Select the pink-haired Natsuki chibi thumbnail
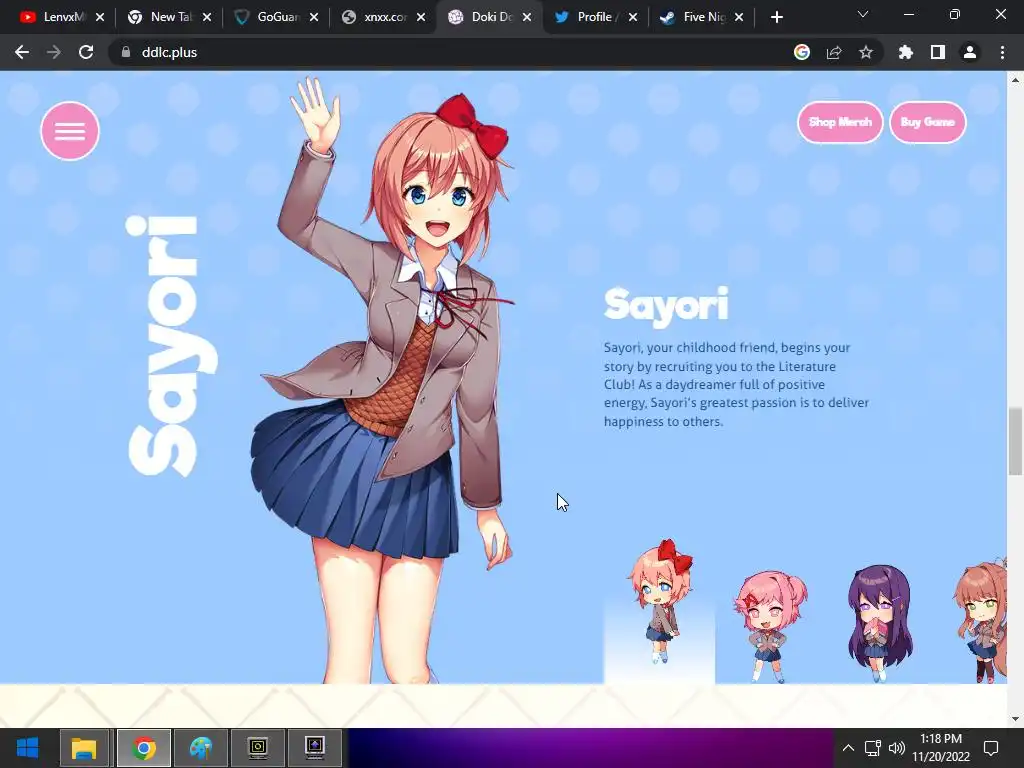This screenshot has height=768, width=1024. click(770, 626)
